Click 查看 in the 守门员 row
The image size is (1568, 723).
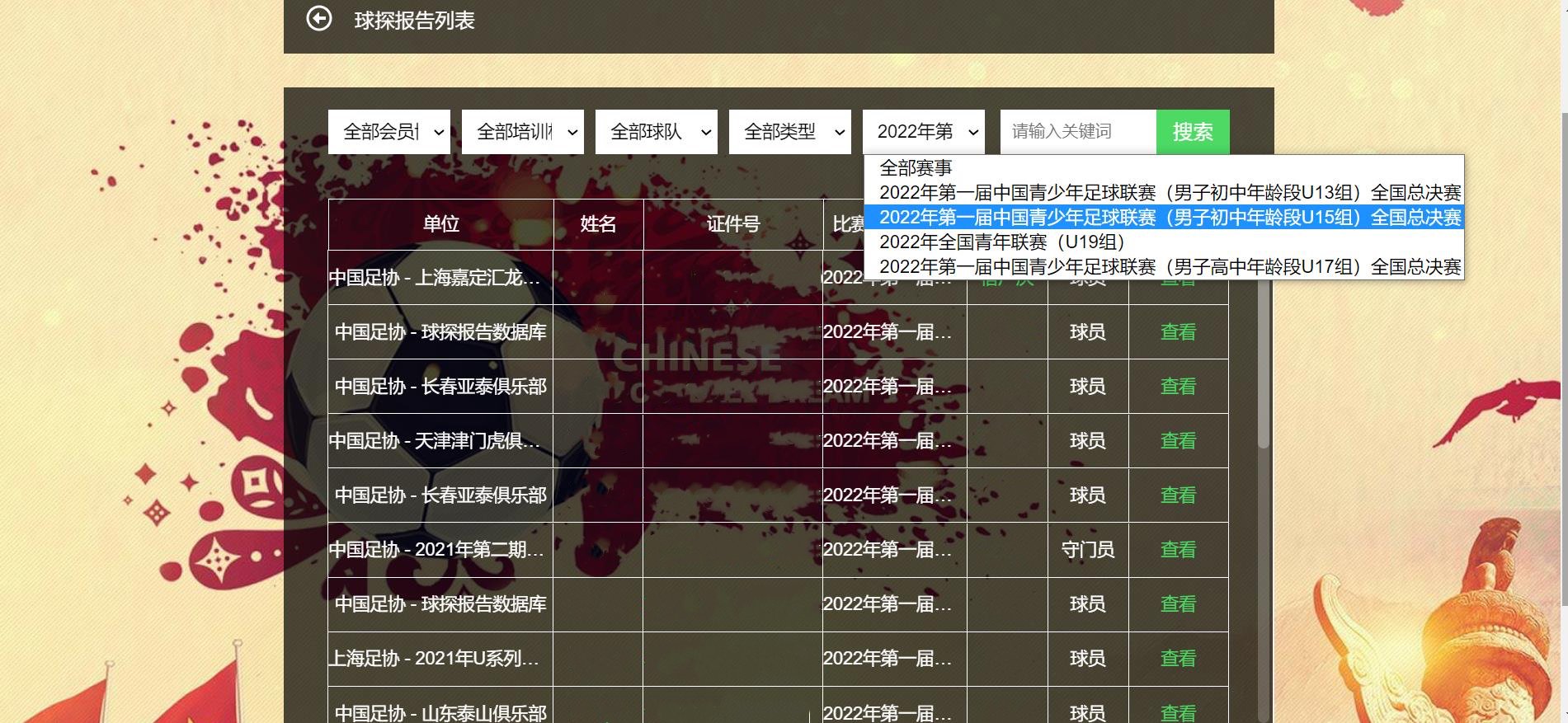[x=1177, y=550]
